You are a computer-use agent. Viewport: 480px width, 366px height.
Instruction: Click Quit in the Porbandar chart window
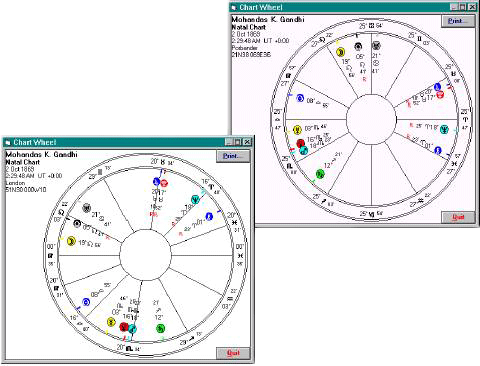pyautogui.click(x=458, y=217)
